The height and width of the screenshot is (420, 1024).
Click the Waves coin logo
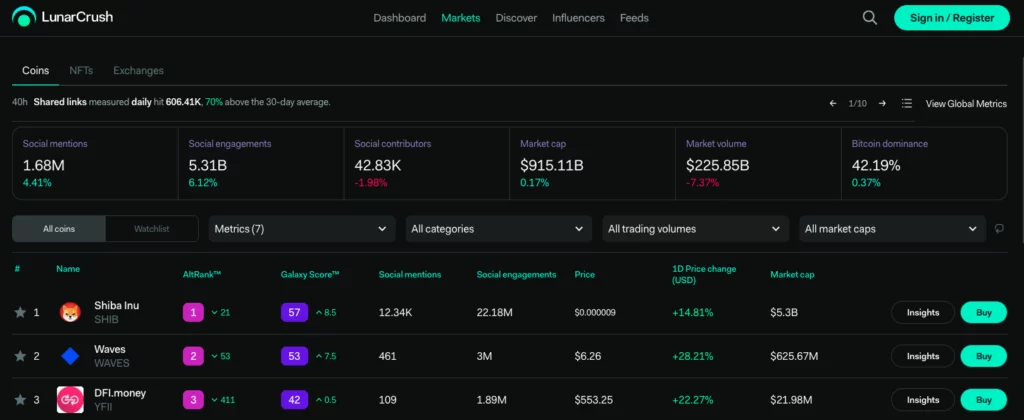[70, 356]
